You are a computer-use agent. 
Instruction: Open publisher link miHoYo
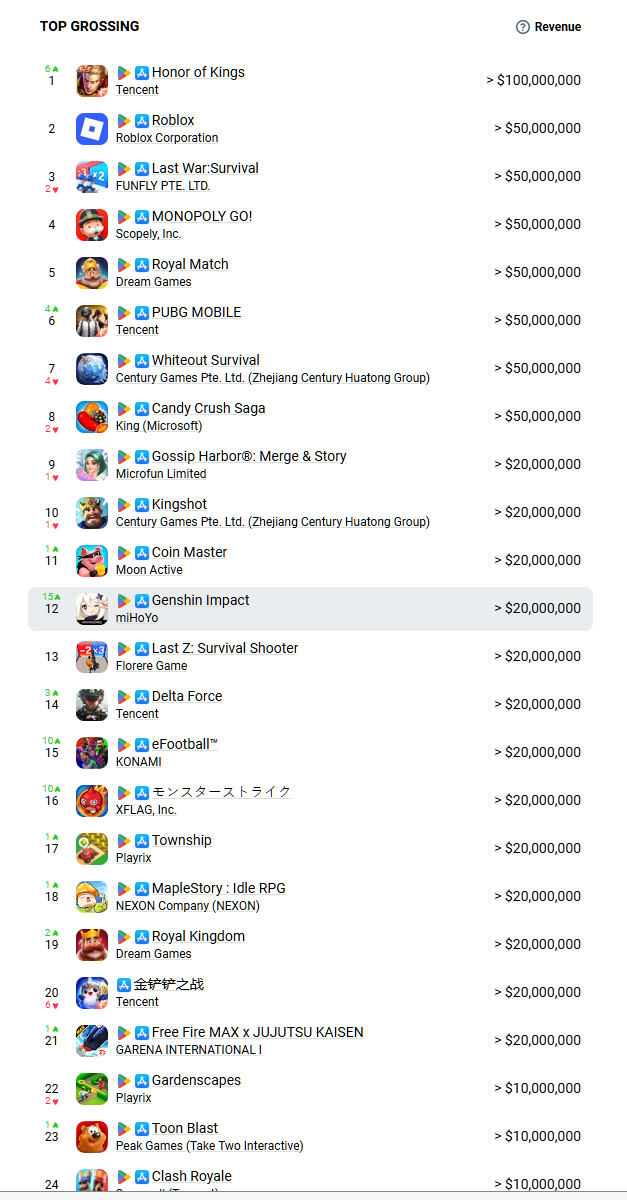point(137,618)
